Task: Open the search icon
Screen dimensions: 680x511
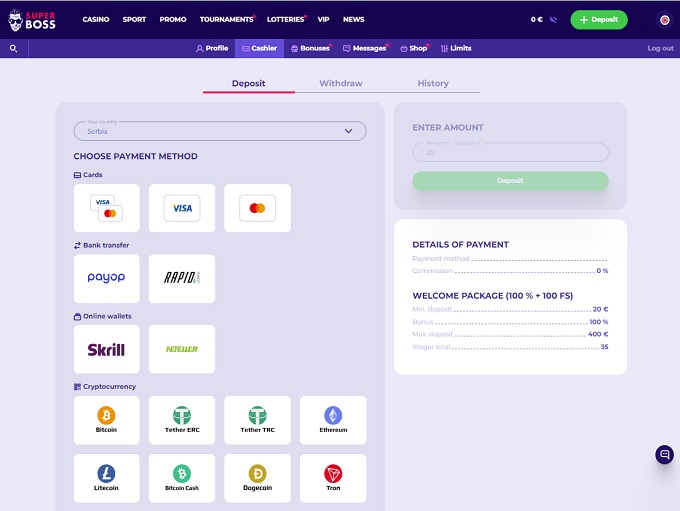Action: (x=13, y=48)
